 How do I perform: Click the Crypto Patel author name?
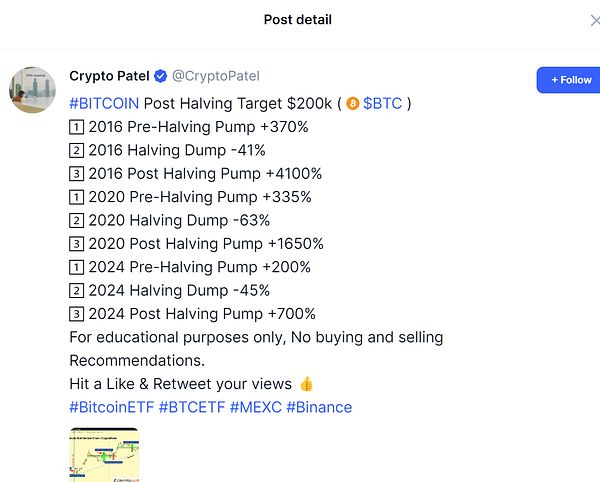[108, 76]
